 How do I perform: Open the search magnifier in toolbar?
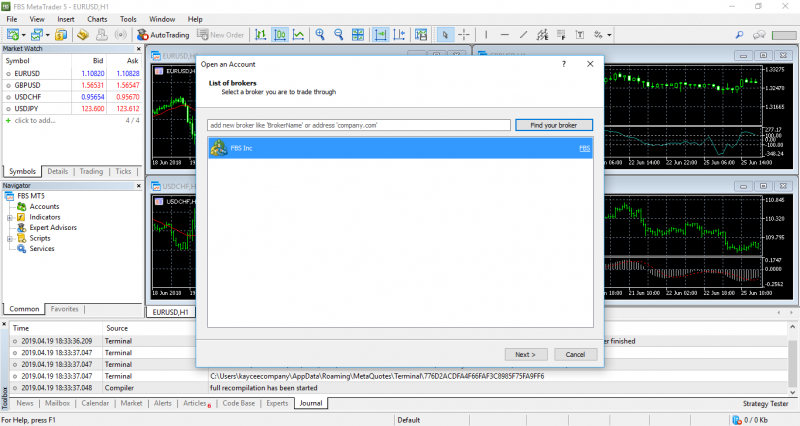click(x=739, y=35)
